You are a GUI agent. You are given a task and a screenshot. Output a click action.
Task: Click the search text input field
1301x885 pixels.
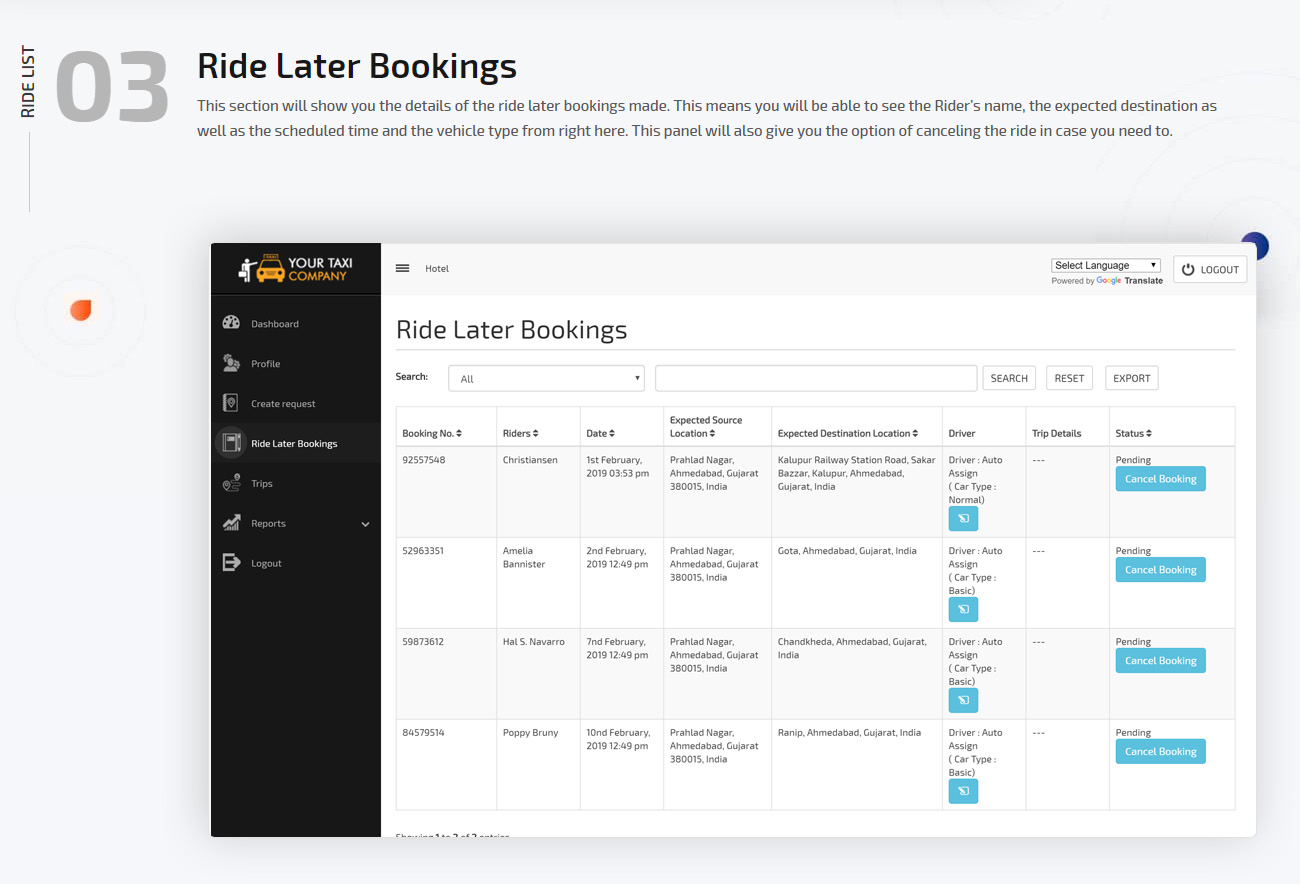click(x=816, y=378)
